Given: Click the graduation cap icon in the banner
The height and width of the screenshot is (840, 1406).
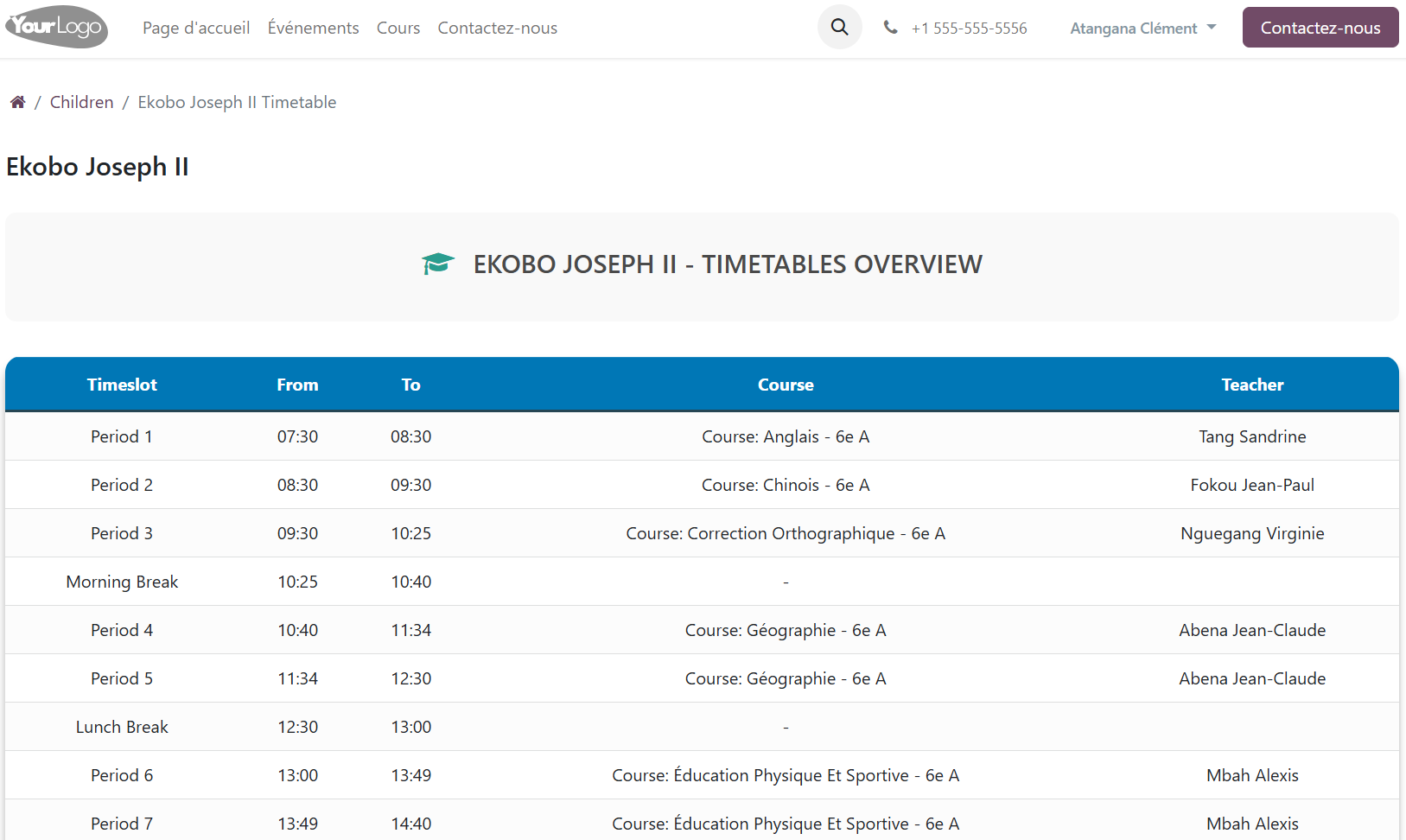Looking at the screenshot, I should (438, 264).
